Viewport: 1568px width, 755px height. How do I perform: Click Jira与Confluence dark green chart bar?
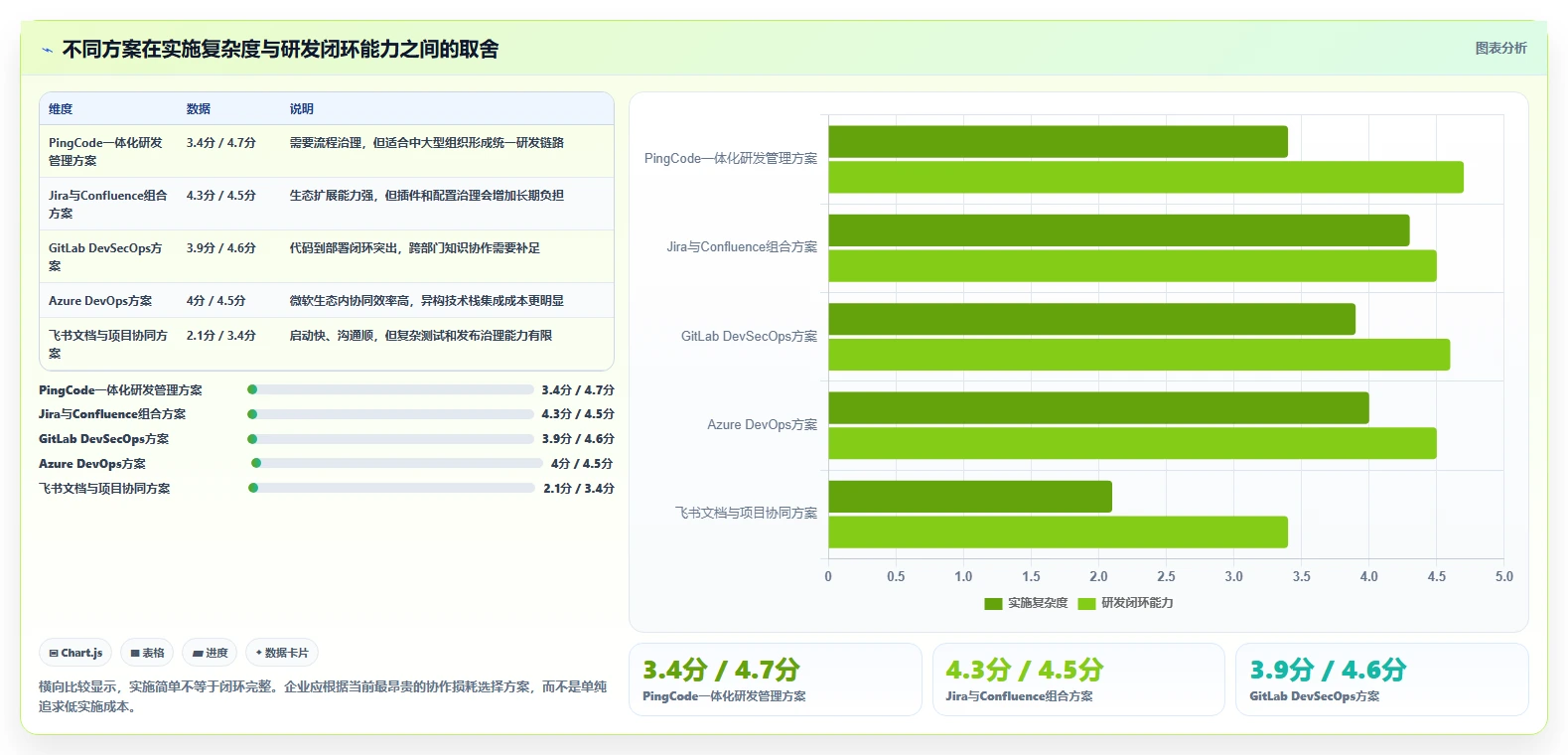(x=1119, y=230)
